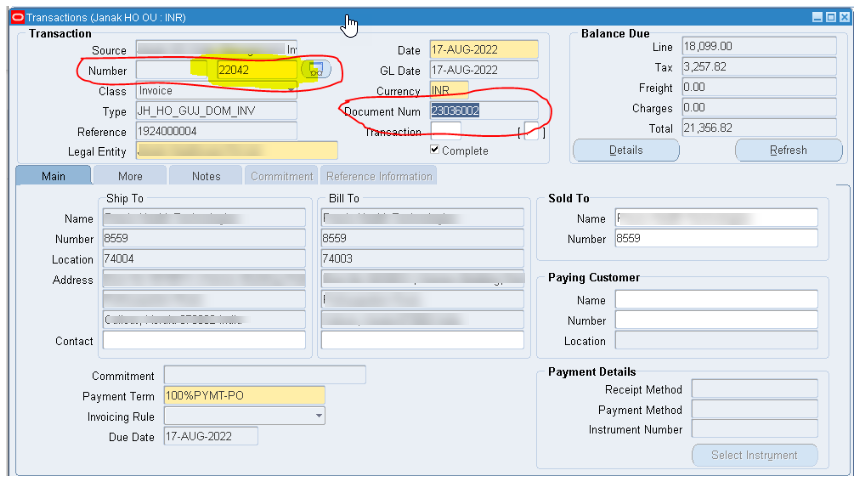Click the Balance Due Tax field

coord(759,67)
